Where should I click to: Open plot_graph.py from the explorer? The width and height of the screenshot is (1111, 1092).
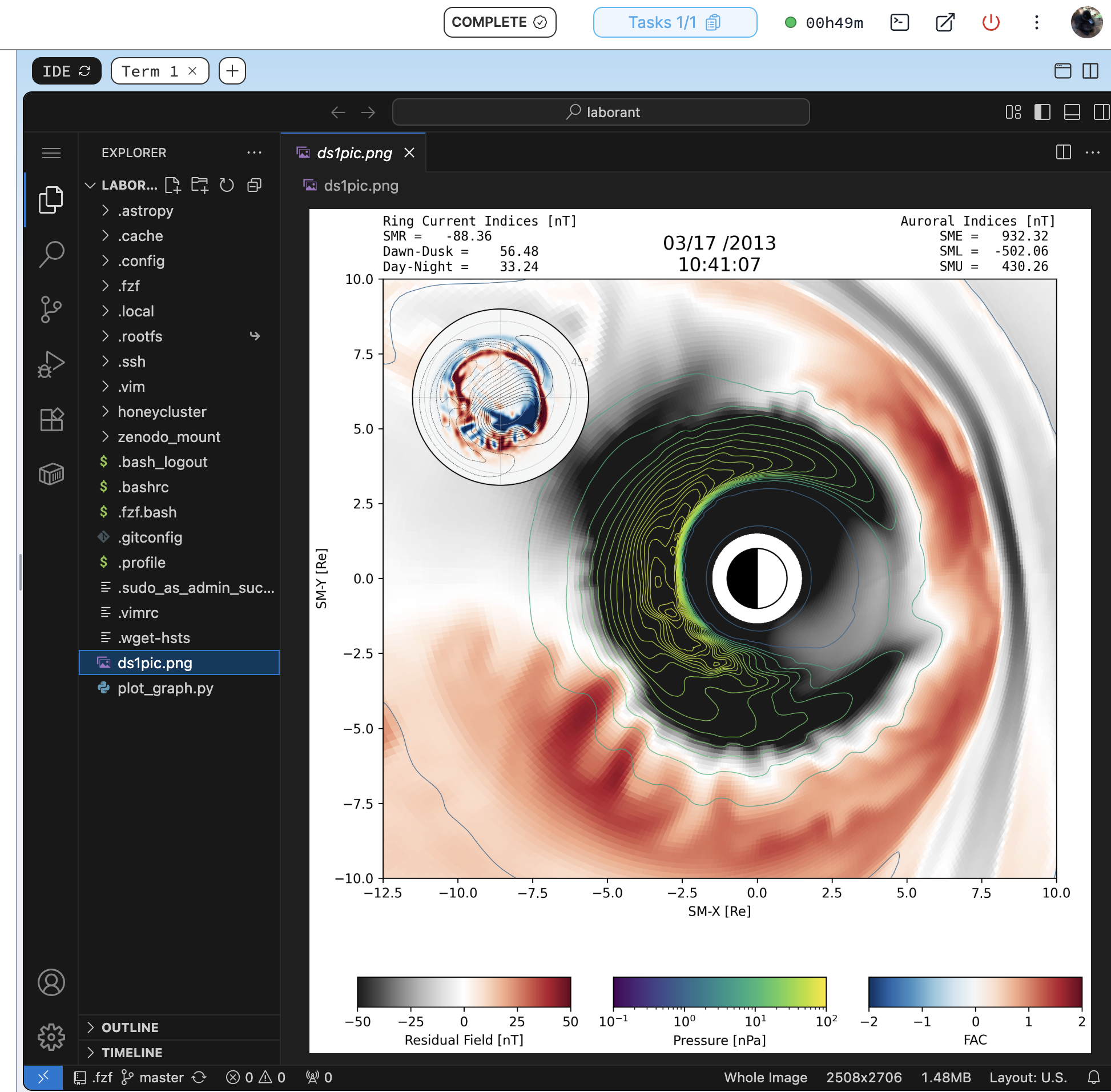[179, 688]
